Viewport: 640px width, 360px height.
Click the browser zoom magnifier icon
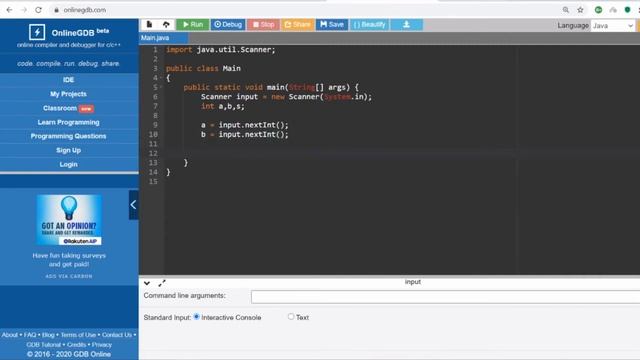point(566,10)
